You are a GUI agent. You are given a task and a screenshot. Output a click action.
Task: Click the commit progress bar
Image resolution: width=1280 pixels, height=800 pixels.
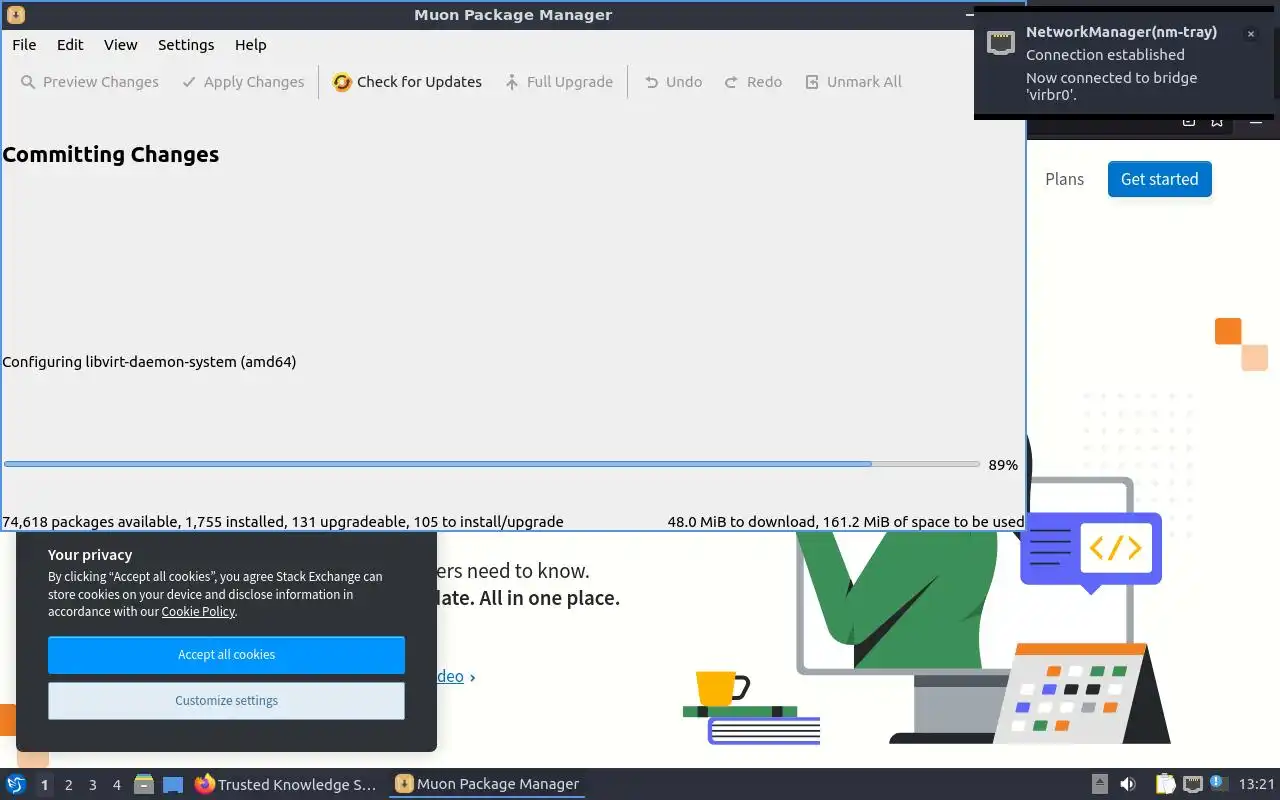pos(491,464)
